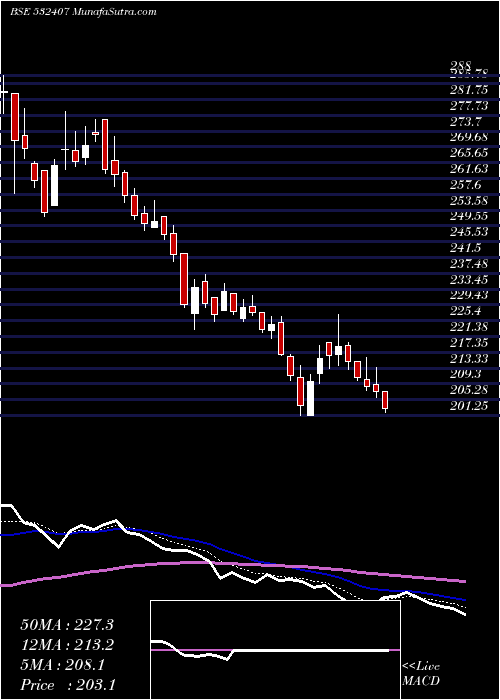Click the 209.3 price axis label
The width and height of the screenshot is (500, 700).
pyautogui.click(x=466, y=373)
